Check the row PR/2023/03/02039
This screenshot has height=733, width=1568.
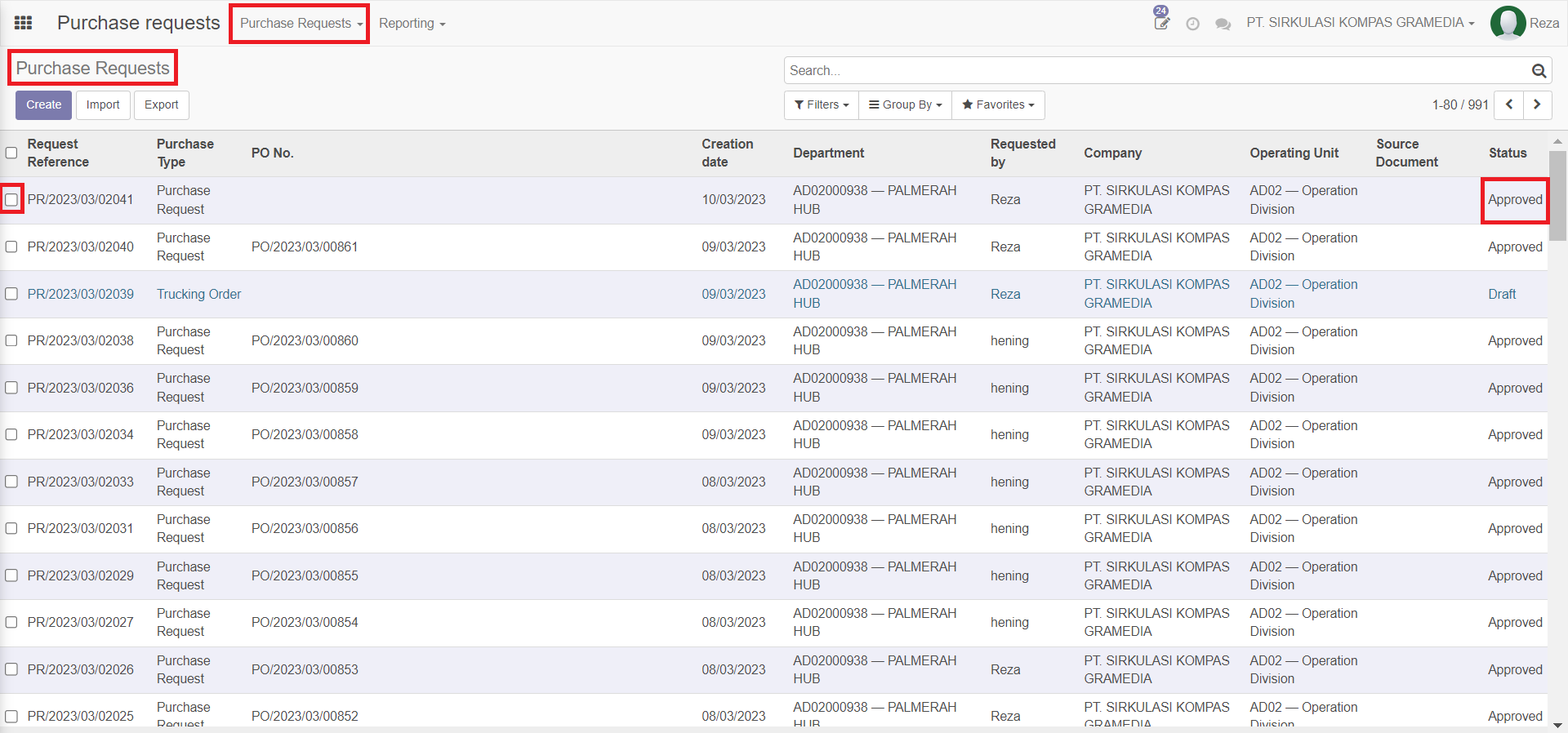coord(11,294)
